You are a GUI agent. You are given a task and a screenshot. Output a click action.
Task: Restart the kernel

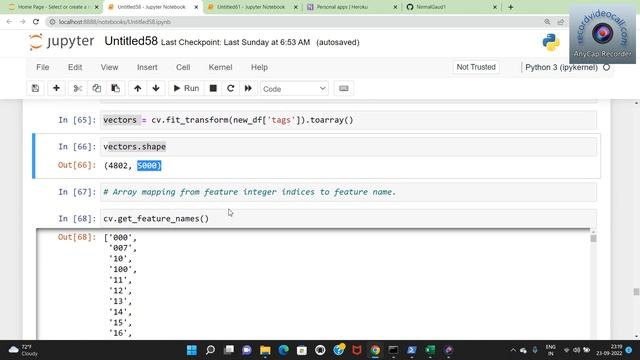[231, 88]
